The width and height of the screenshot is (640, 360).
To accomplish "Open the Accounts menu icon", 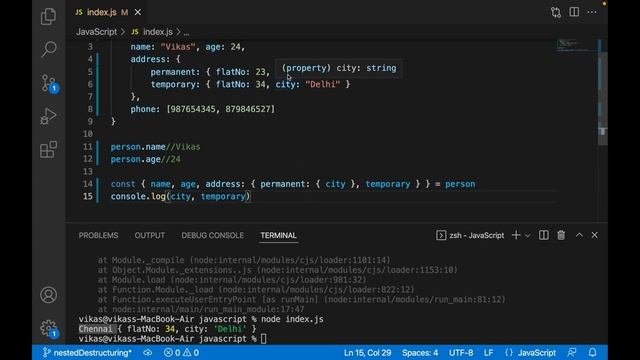I will 49,295.
